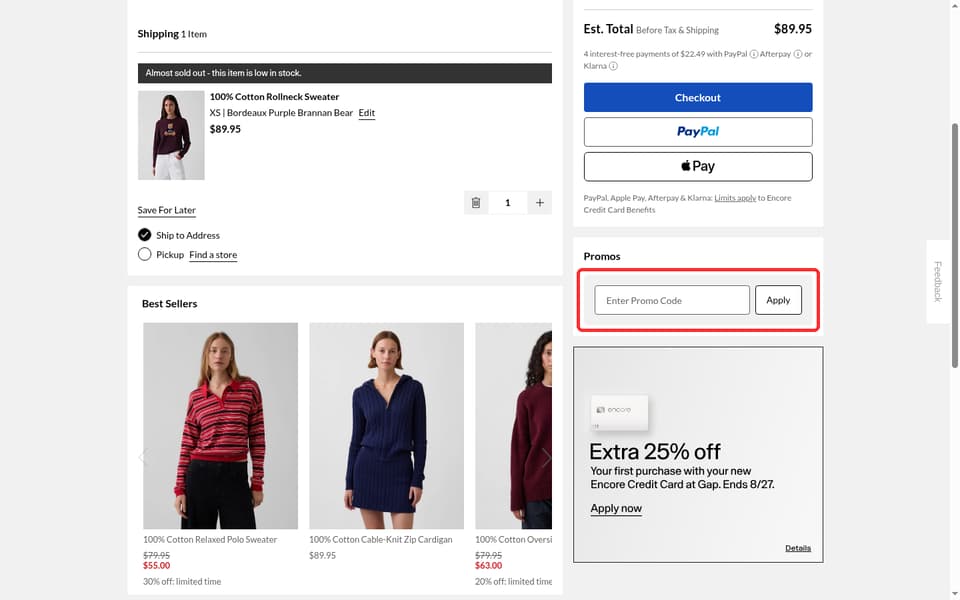Open the cart sweater thumbnail image

point(171,135)
